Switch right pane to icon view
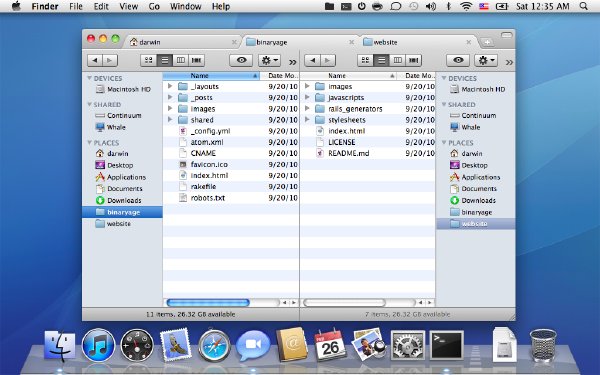600x375 pixels. 365,60
